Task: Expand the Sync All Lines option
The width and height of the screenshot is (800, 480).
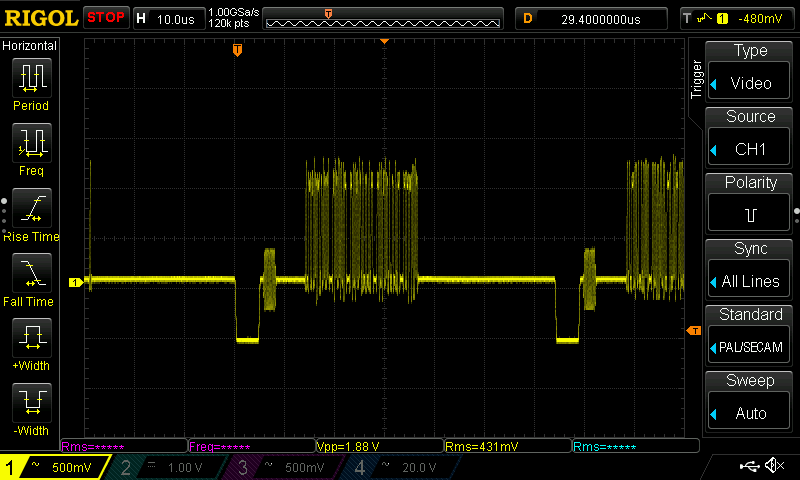Action: click(750, 267)
